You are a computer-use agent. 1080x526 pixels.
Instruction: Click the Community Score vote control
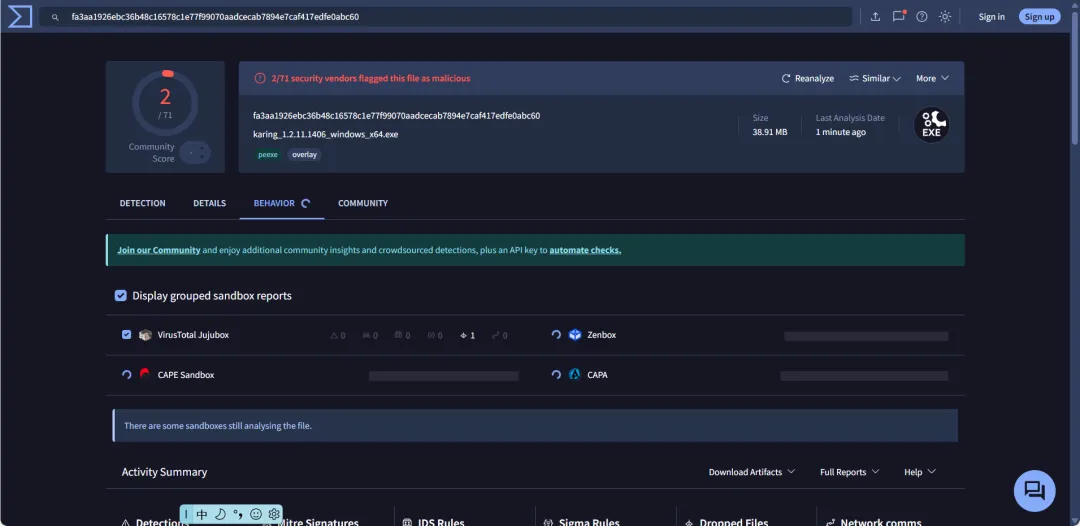(195, 153)
